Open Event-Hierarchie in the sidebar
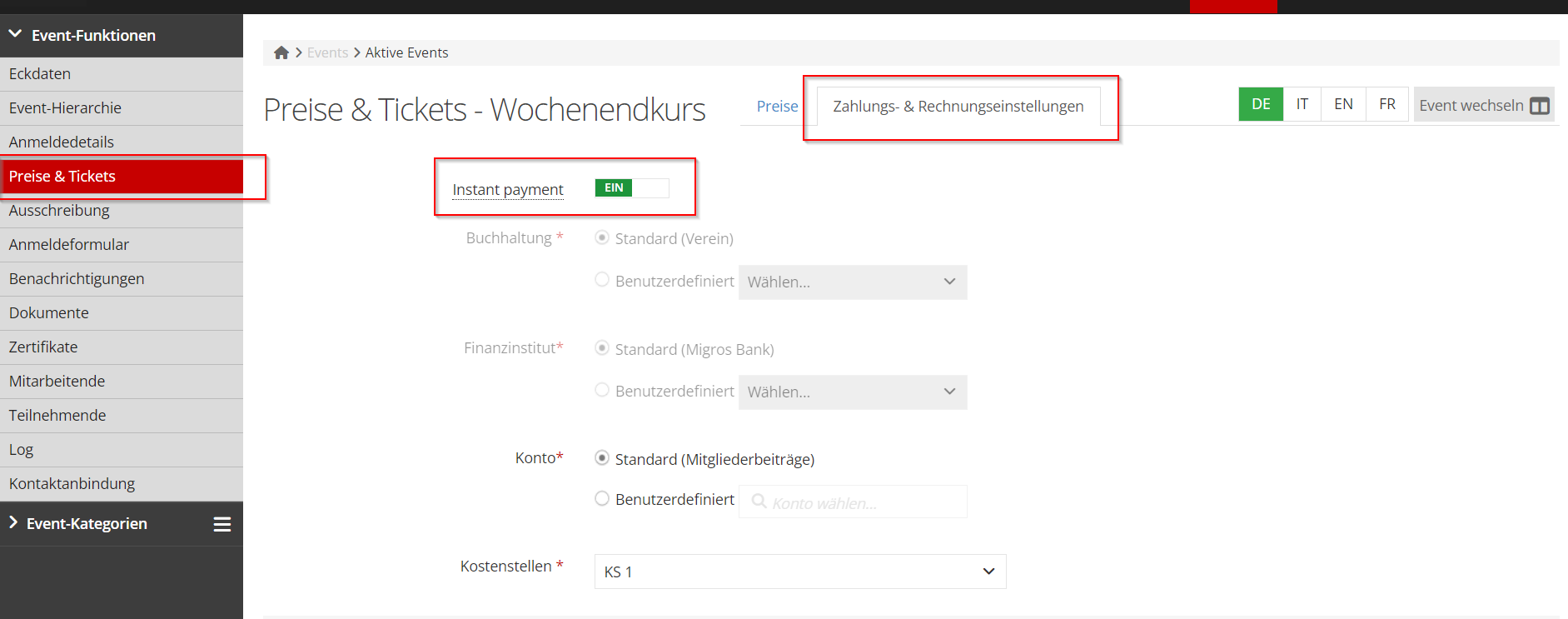Viewport: 1568px width, 619px height. (x=122, y=108)
